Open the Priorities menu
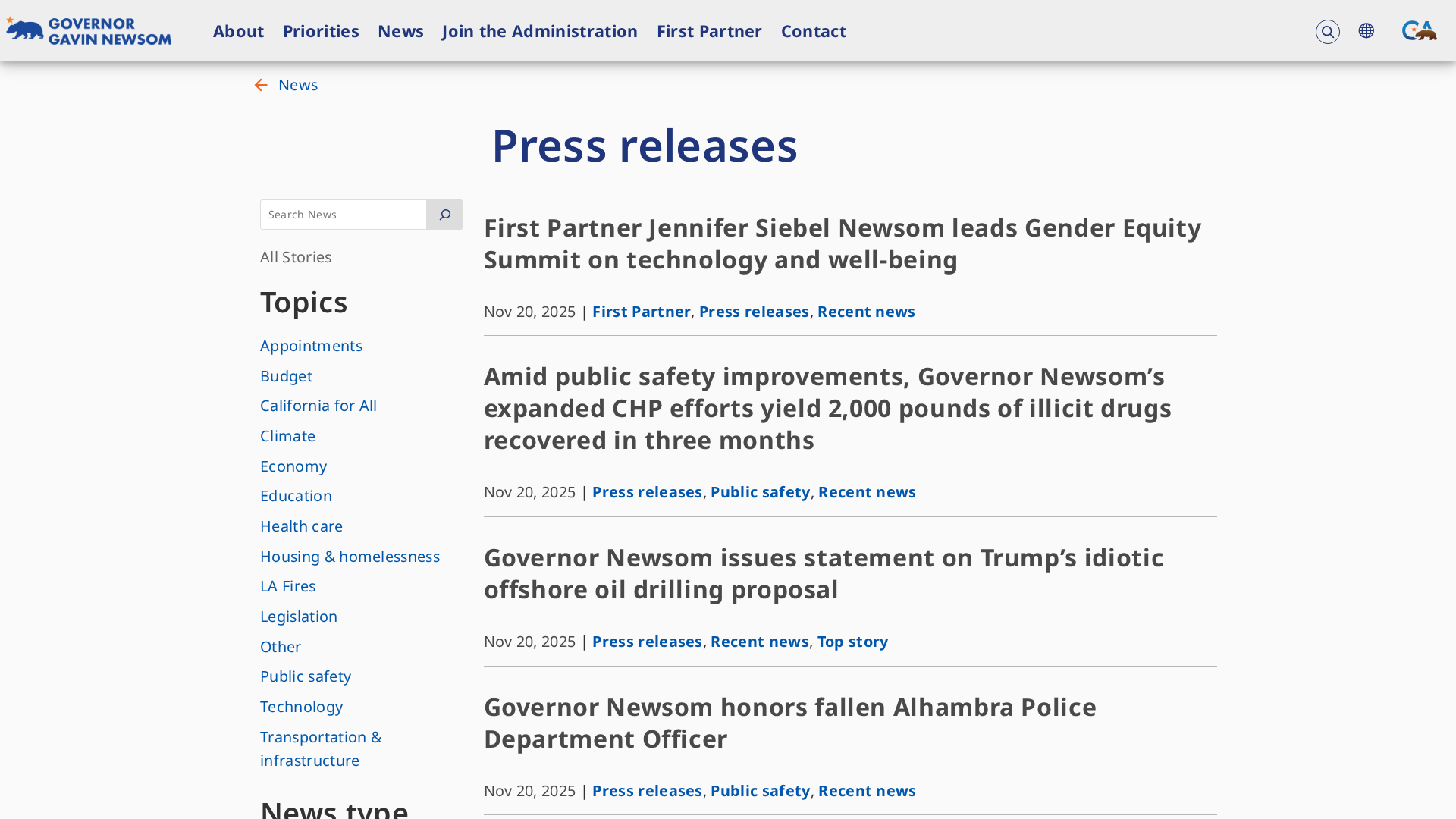1456x819 pixels. click(x=321, y=31)
